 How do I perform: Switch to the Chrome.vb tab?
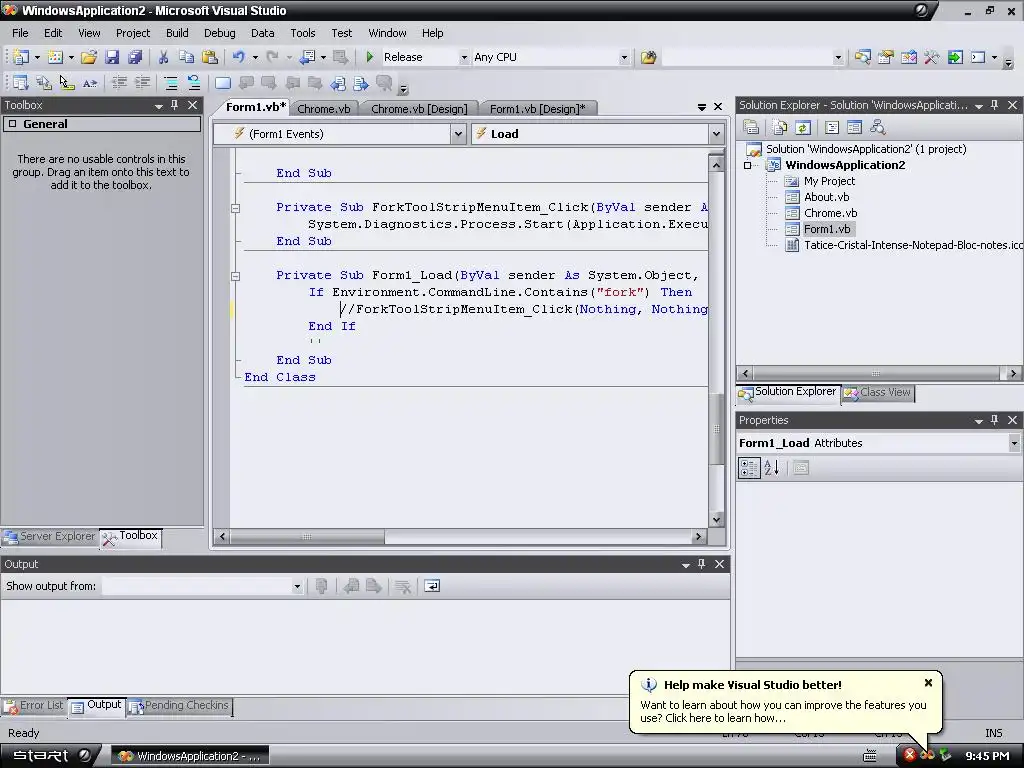tap(323, 109)
